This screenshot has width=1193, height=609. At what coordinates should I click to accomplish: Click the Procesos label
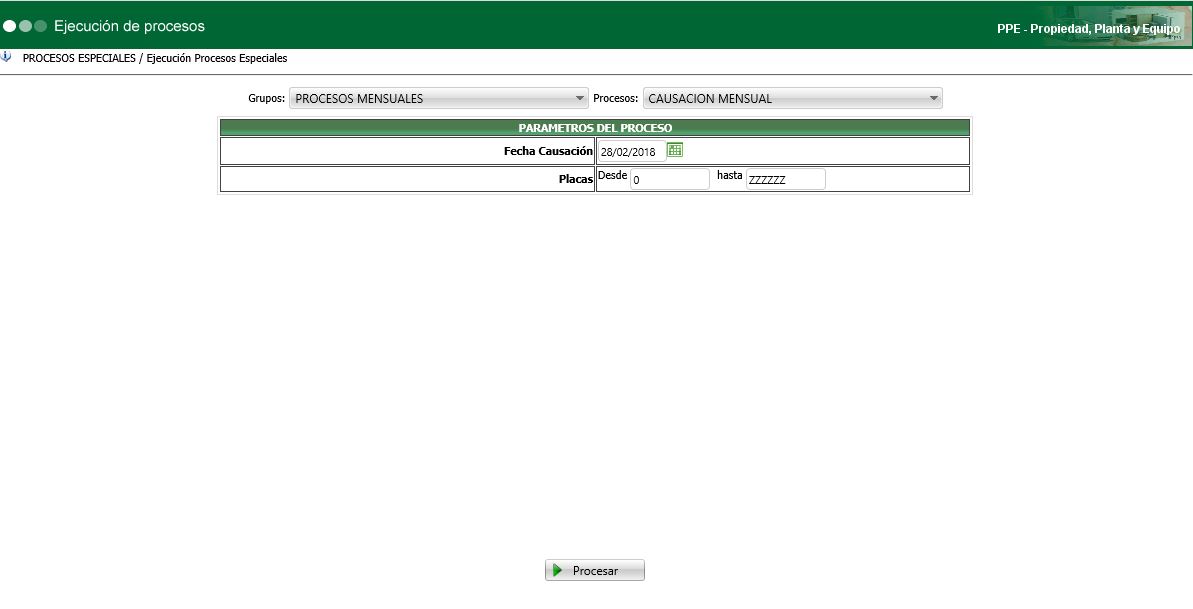pos(616,98)
